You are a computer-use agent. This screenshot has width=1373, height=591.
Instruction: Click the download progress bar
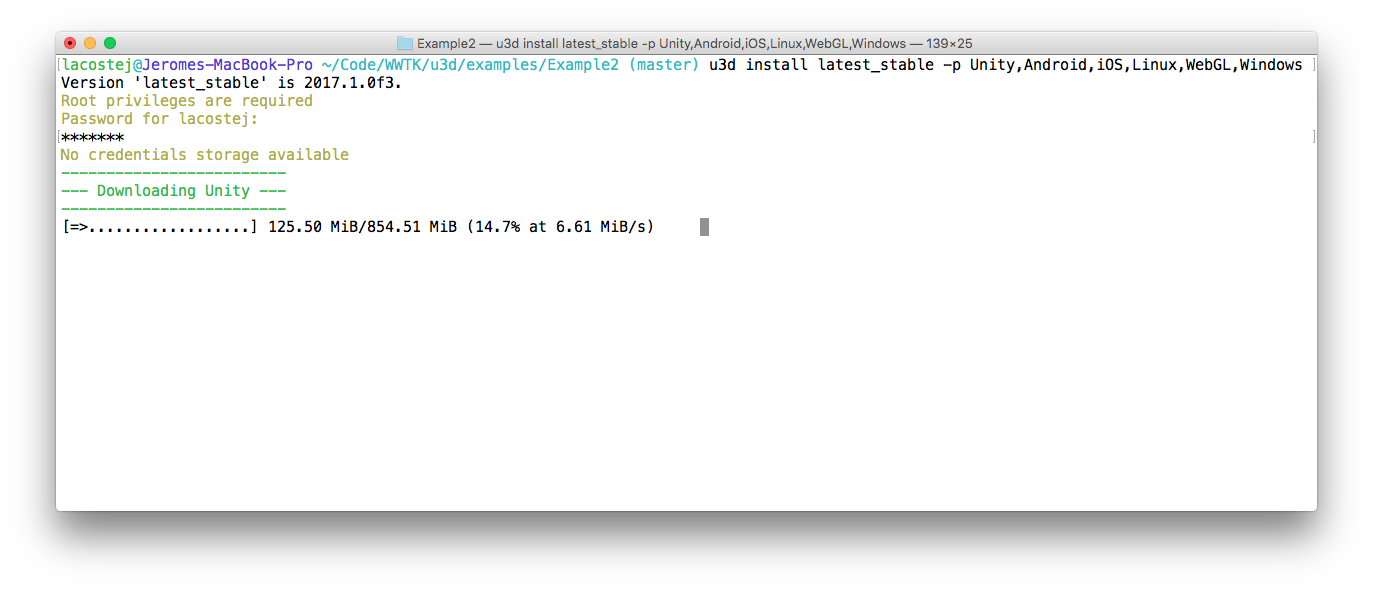[160, 227]
